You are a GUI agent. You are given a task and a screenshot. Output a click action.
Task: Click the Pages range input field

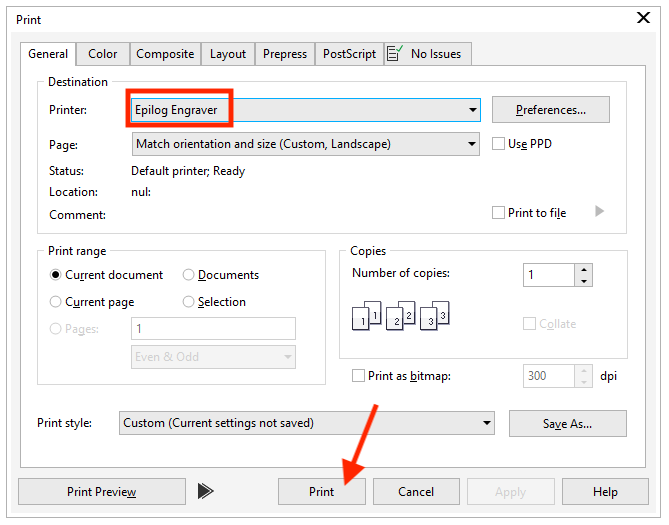(x=213, y=328)
